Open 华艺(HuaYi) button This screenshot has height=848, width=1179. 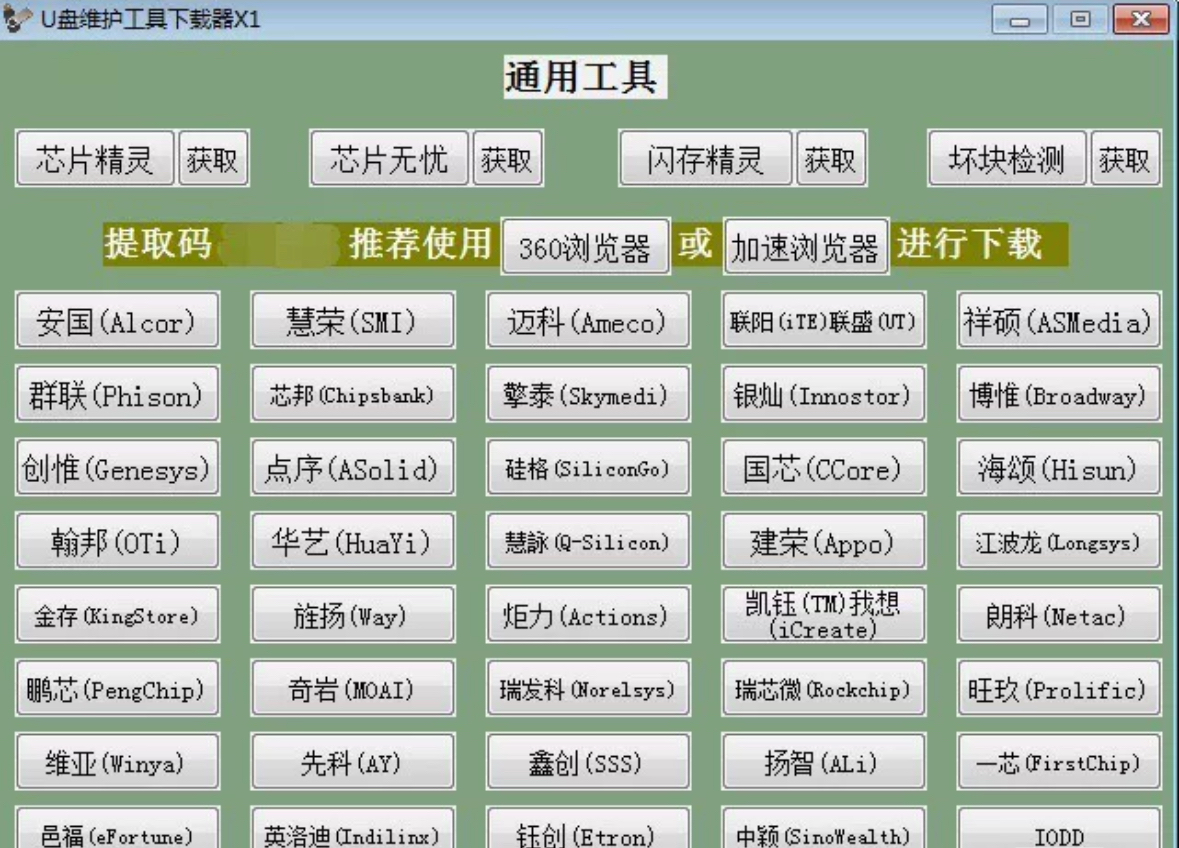coord(353,541)
